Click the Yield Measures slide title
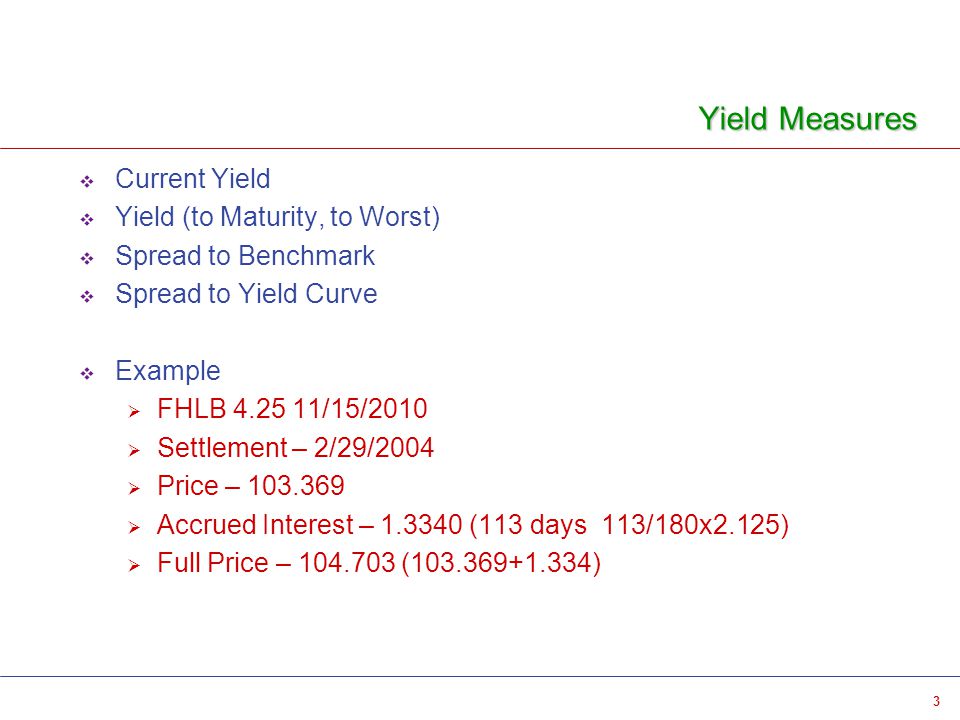960x720 pixels. (x=808, y=119)
